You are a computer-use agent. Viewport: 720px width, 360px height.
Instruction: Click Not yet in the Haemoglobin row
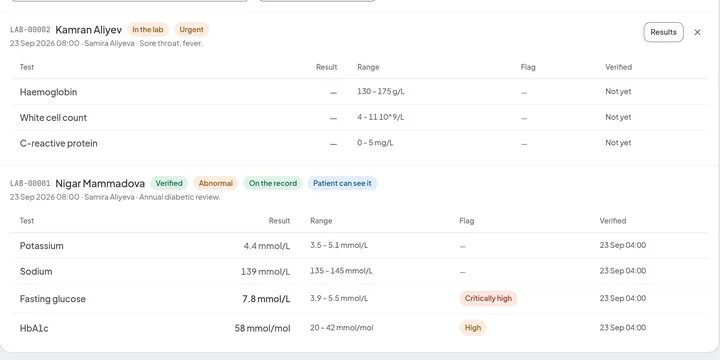click(618, 92)
